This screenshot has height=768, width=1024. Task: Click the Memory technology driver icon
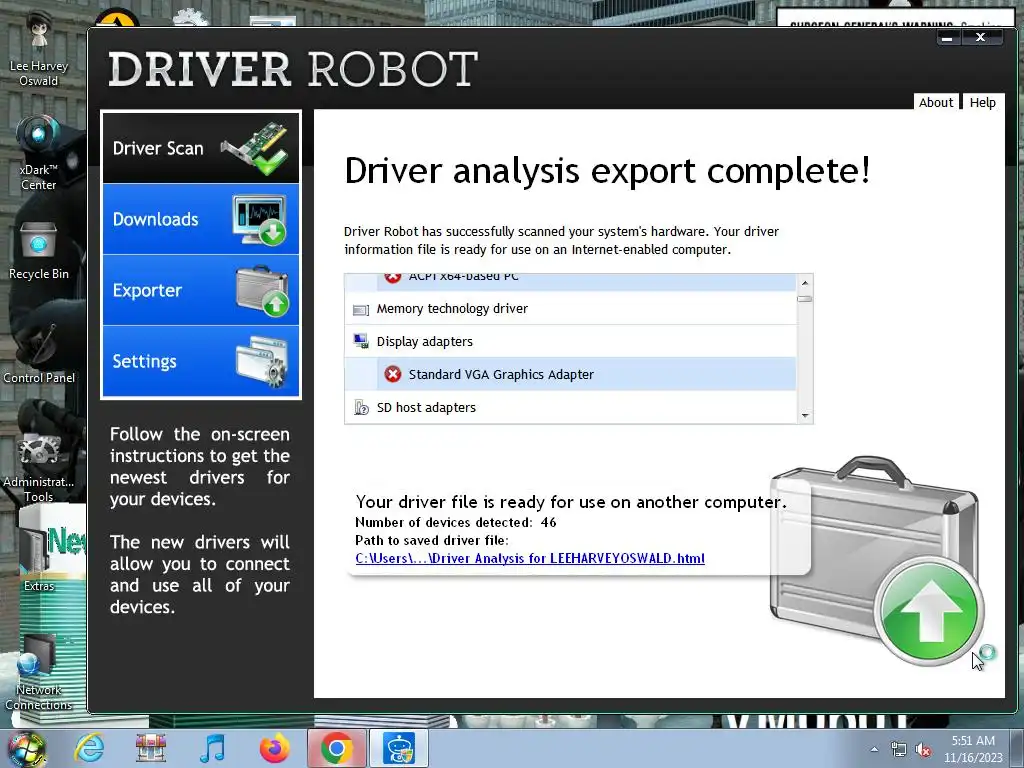point(360,309)
